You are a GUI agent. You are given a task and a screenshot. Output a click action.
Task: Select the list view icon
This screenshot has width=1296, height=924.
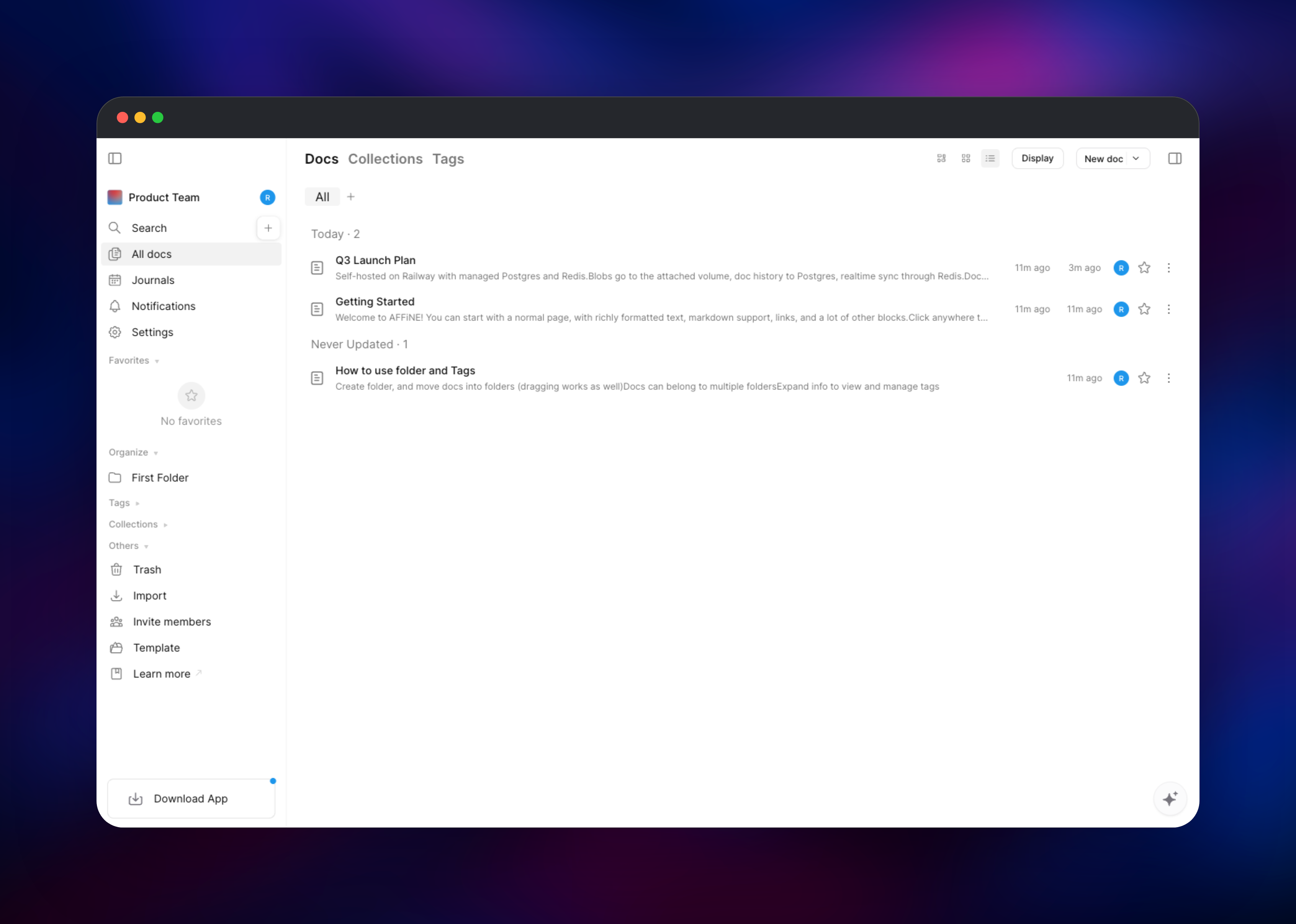tap(990, 158)
